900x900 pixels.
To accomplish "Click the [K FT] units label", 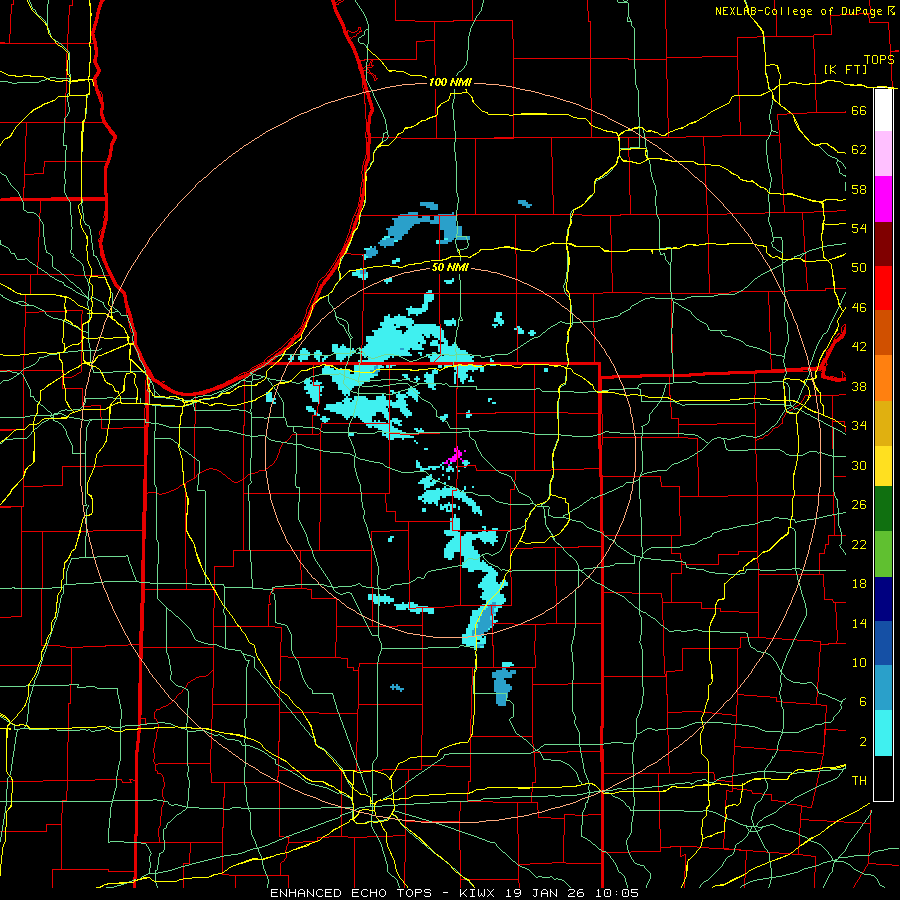I will 845,69.
